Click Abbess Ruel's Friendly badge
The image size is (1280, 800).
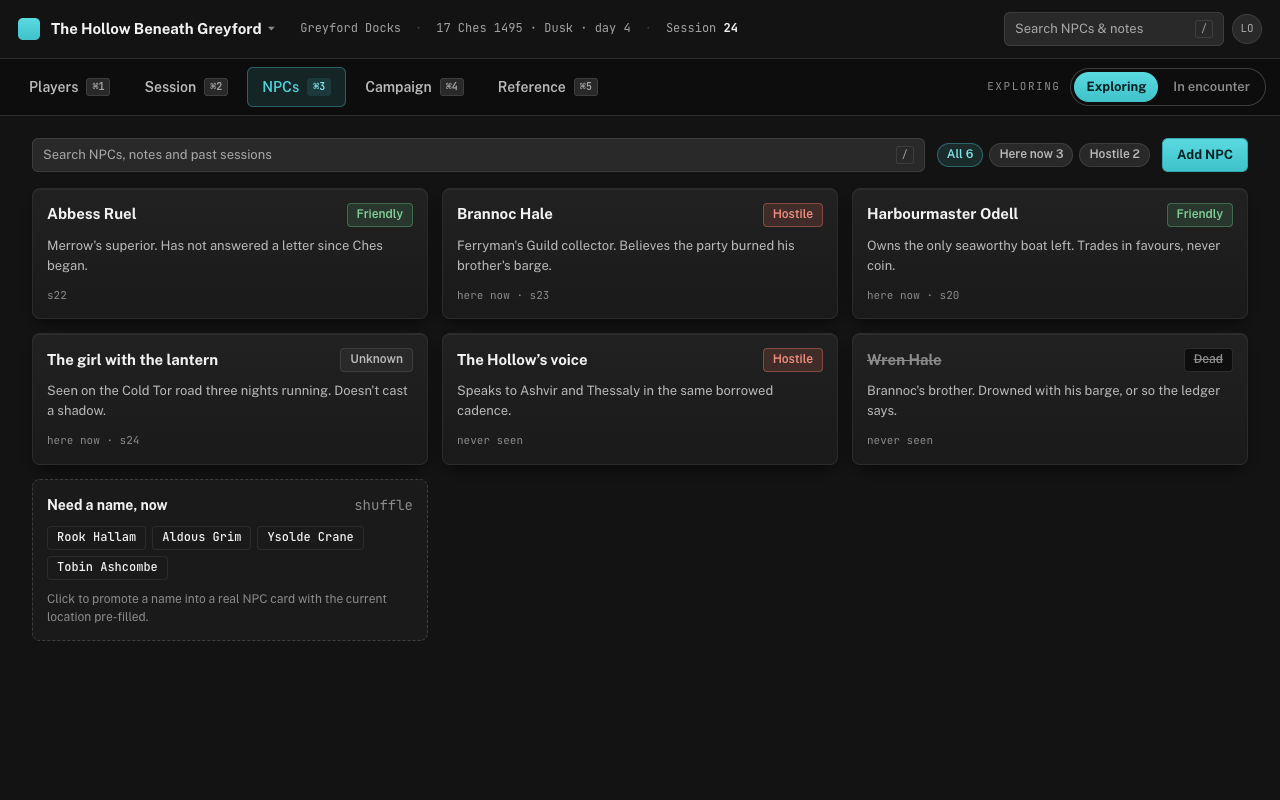coord(380,215)
